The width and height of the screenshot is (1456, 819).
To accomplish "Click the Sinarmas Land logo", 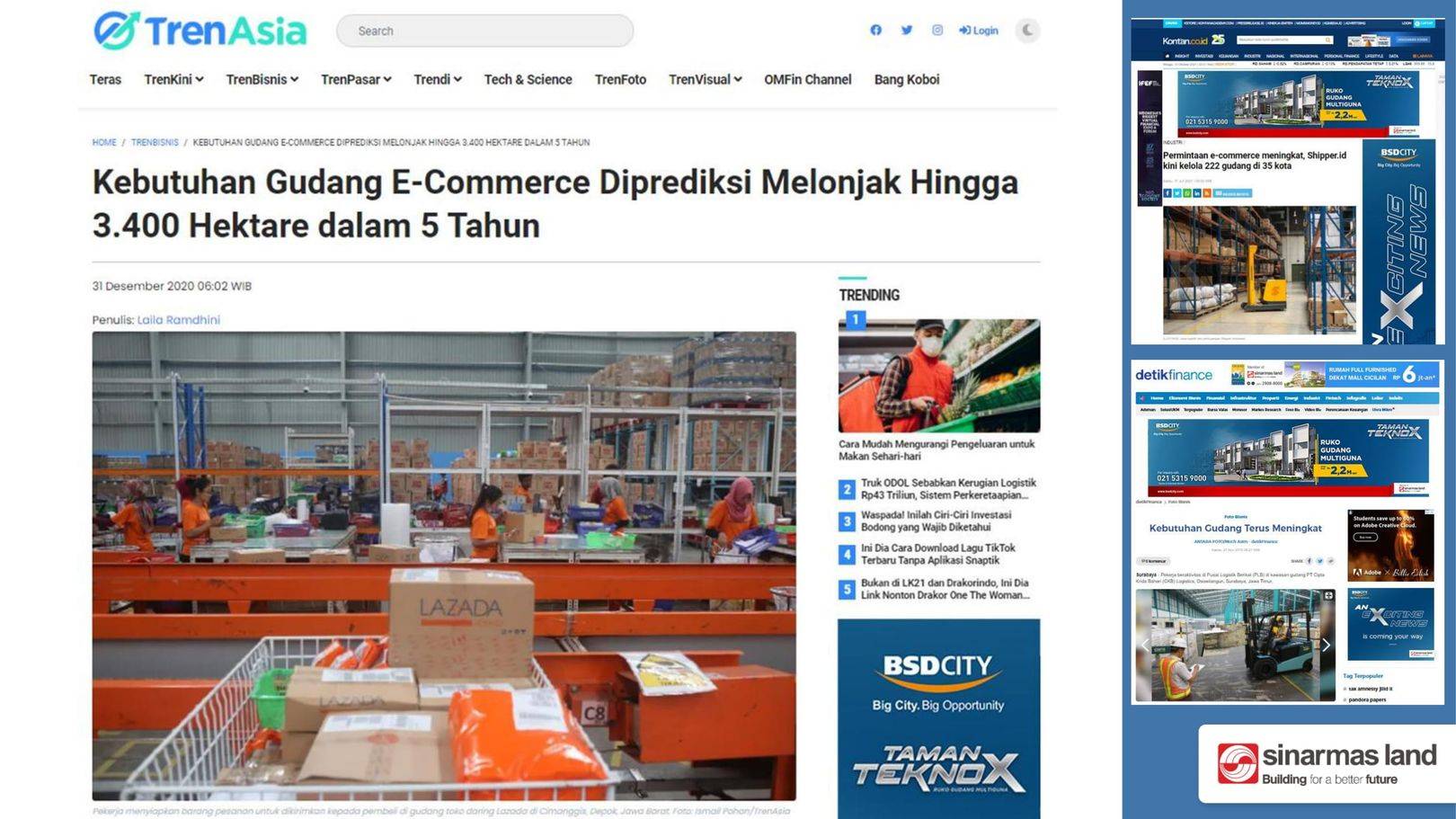I will [x=1327, y=763].
